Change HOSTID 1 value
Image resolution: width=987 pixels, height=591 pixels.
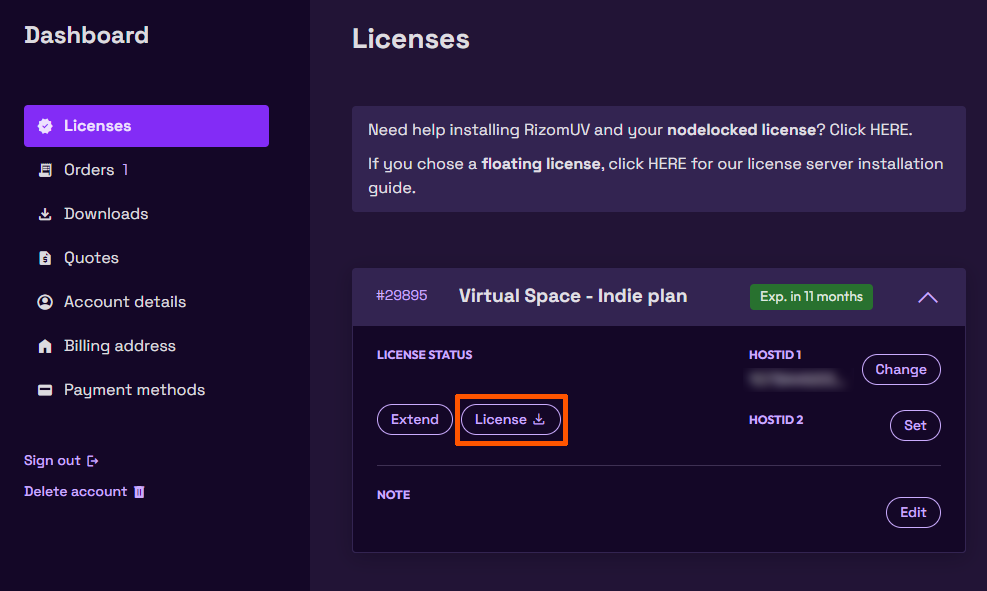point(901,369)
